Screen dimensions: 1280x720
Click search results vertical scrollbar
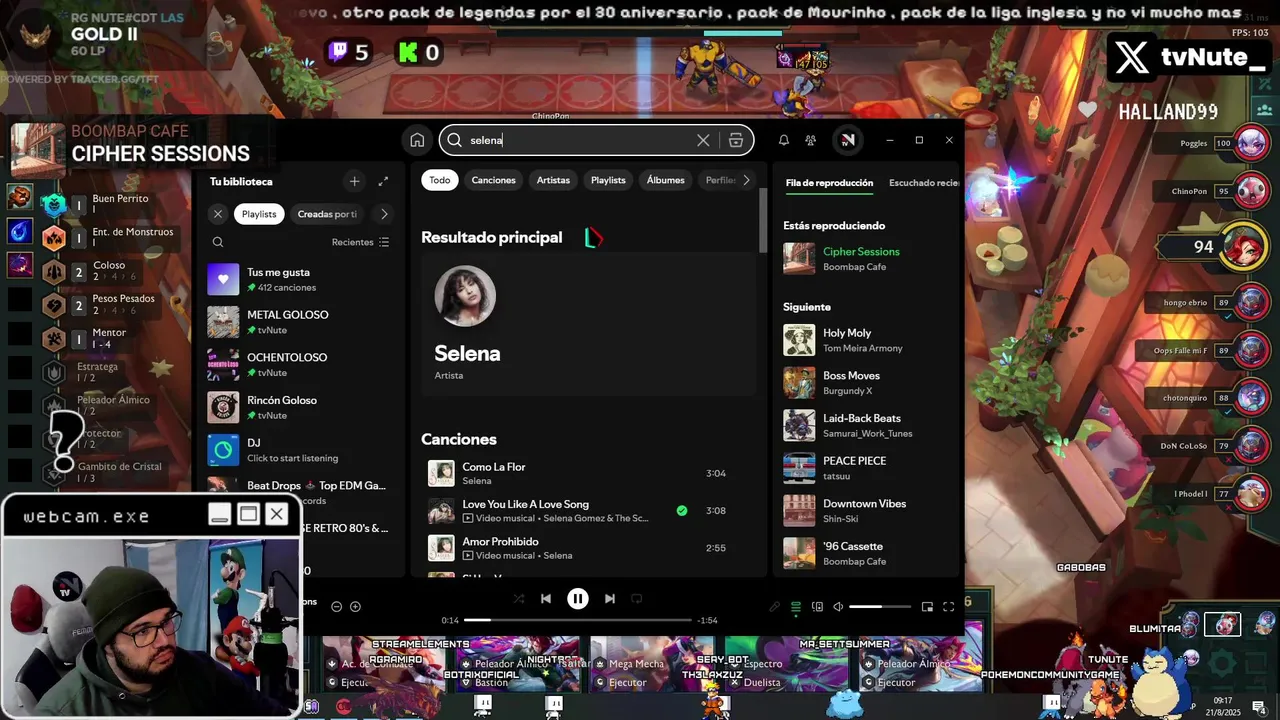tap(763, 220)
